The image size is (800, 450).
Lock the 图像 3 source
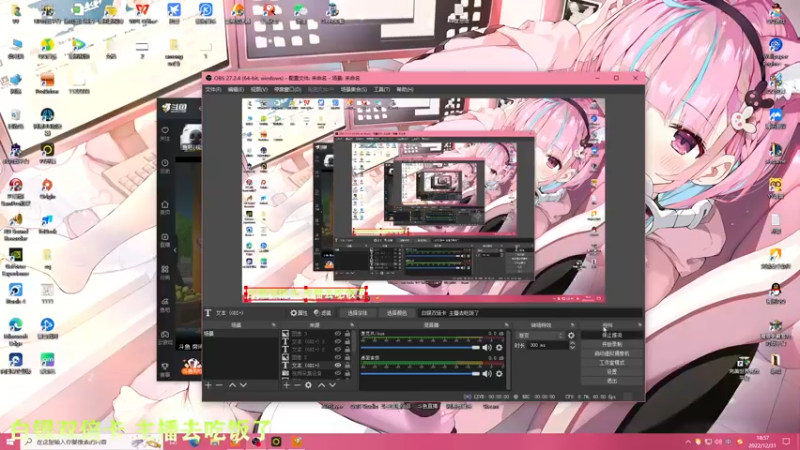tap(347, 334)
